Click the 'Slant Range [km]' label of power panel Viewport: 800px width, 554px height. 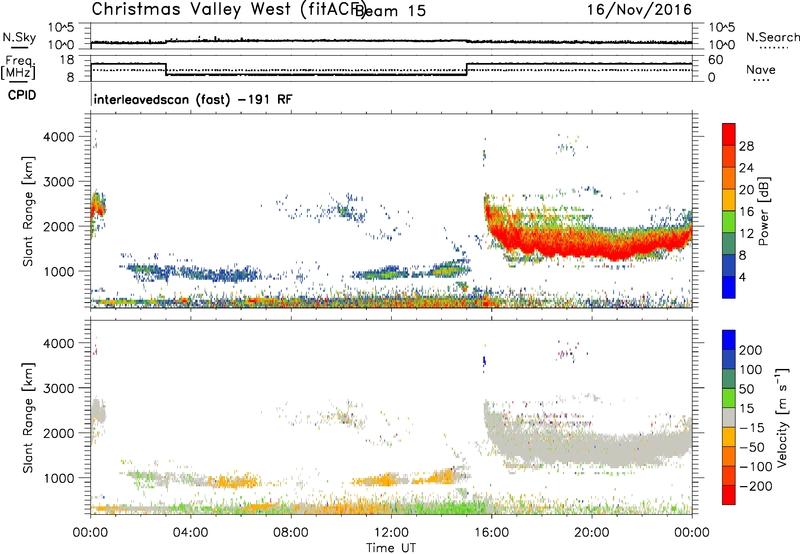[x=28, y=211]
